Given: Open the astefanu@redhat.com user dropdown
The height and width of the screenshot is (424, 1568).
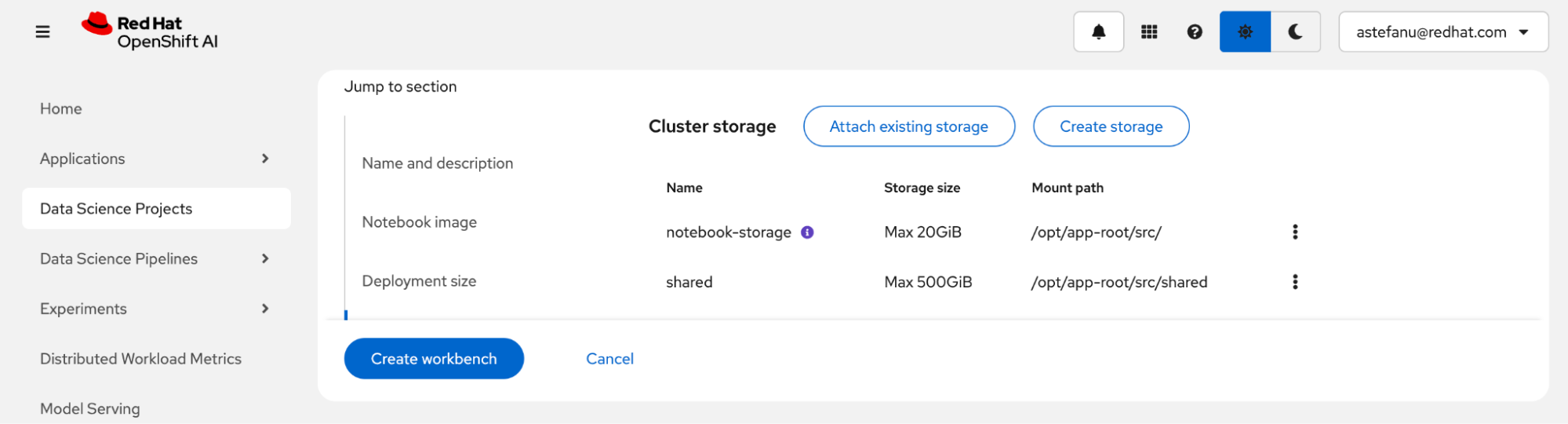Looking at the screenshot, I should (1442, 32).
